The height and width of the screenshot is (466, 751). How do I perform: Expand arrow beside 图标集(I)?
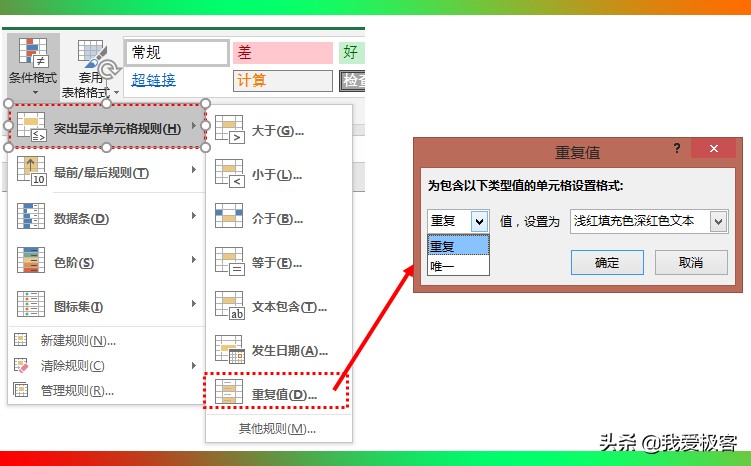click(193, 304)
